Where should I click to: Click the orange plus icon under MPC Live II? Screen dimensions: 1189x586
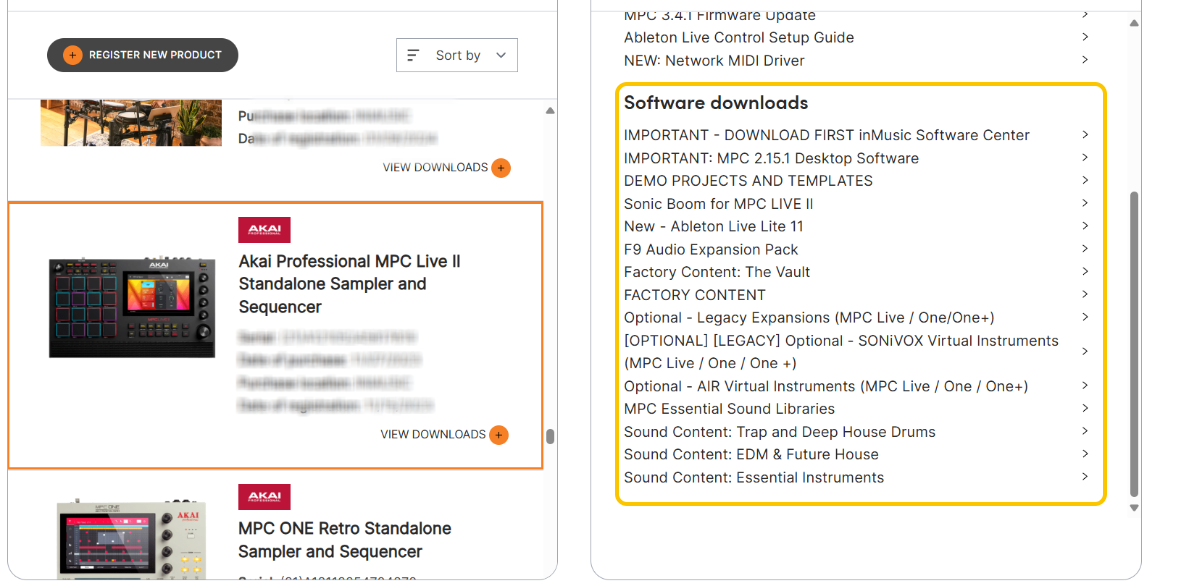[x=499, y=434]
